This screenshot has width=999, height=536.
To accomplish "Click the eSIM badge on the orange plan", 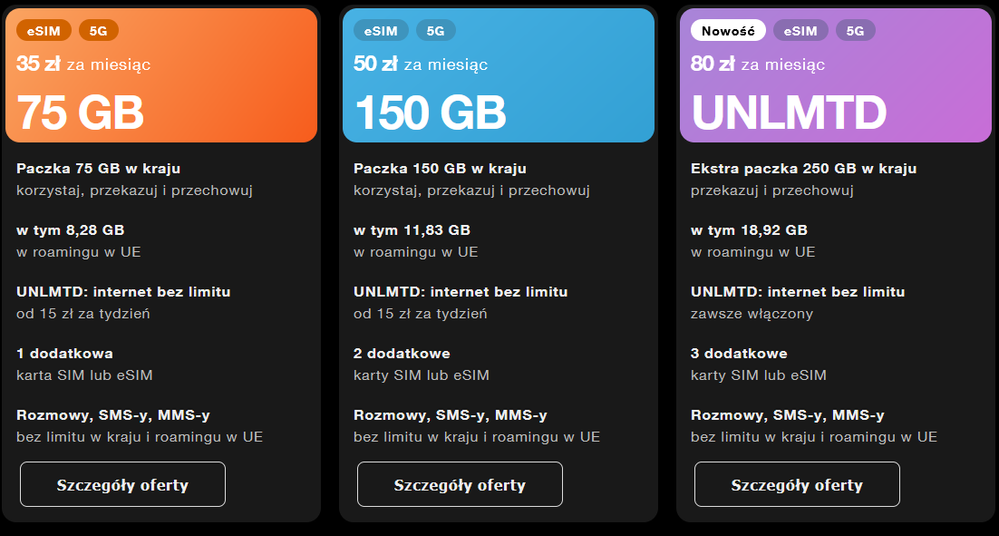I will pyautogui.click(x=44, y=31).
